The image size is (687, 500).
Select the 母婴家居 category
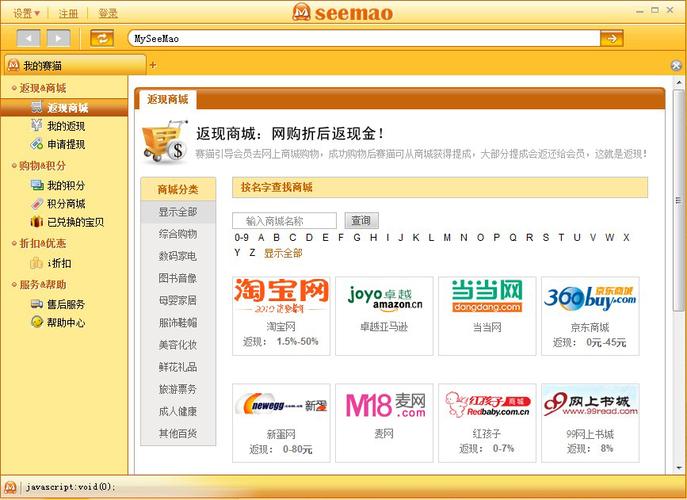click(x=178, y=300)
